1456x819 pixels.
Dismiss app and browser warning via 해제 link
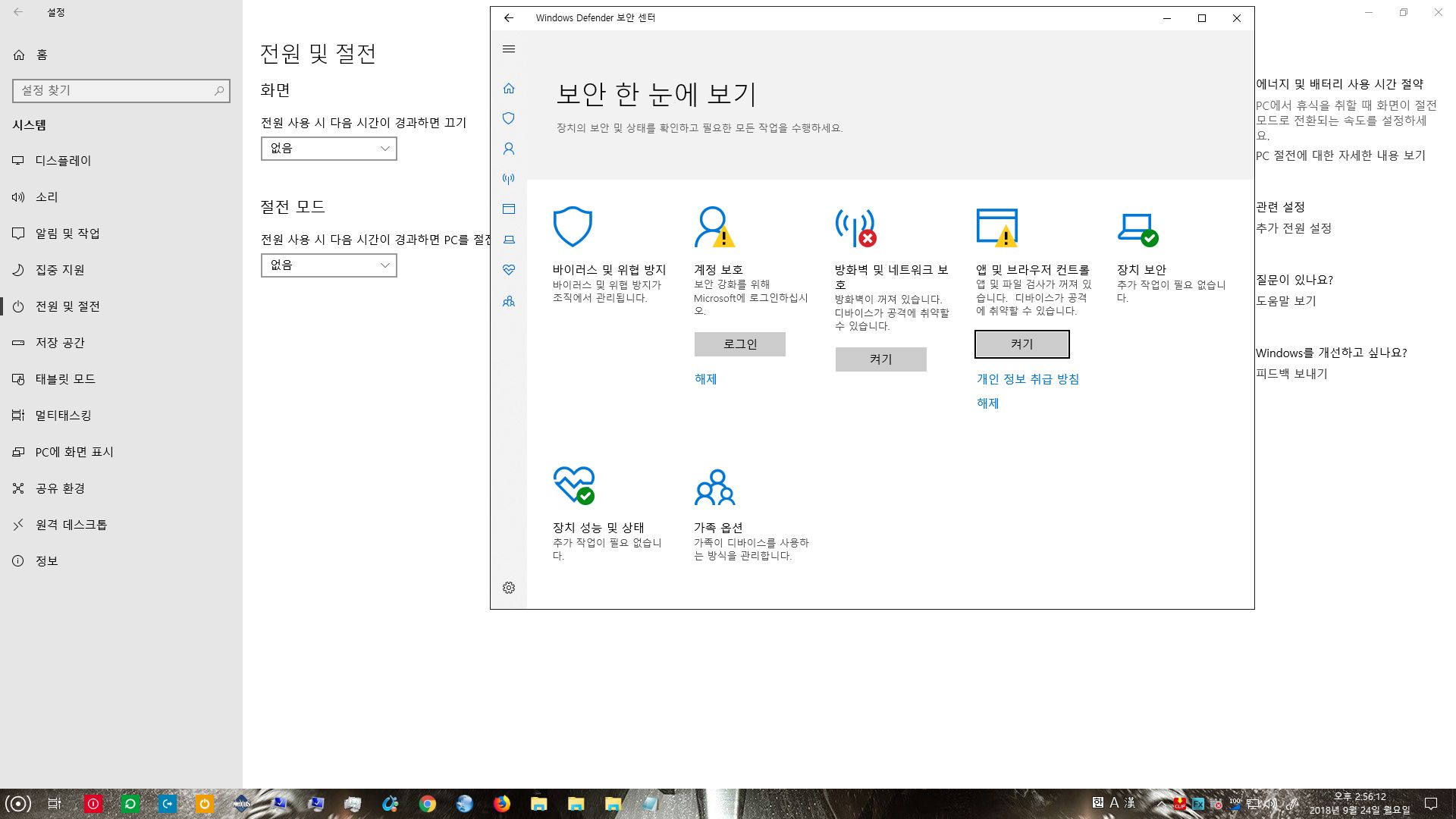pos(988,403)
